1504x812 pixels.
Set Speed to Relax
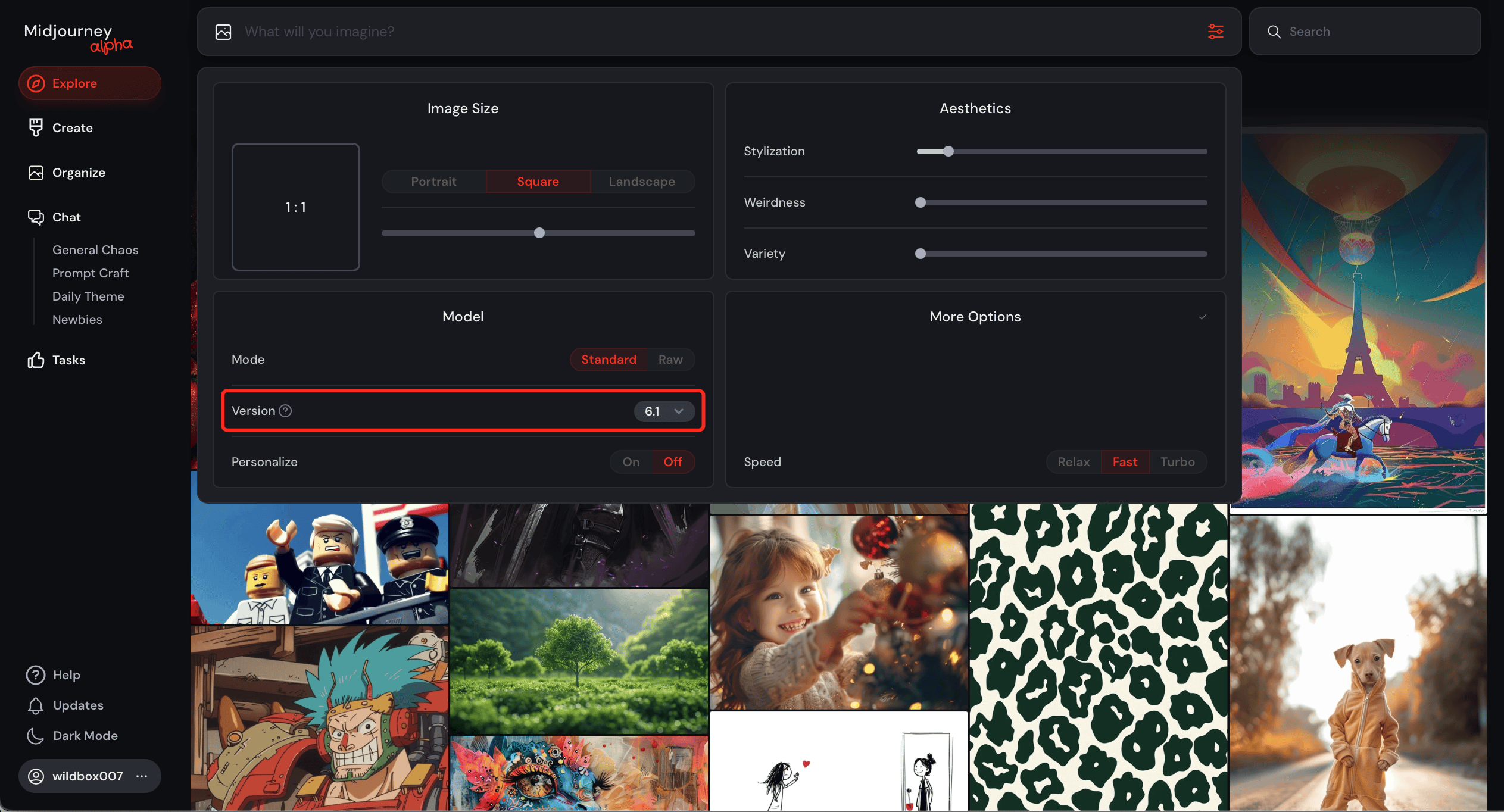[1074, 462]
